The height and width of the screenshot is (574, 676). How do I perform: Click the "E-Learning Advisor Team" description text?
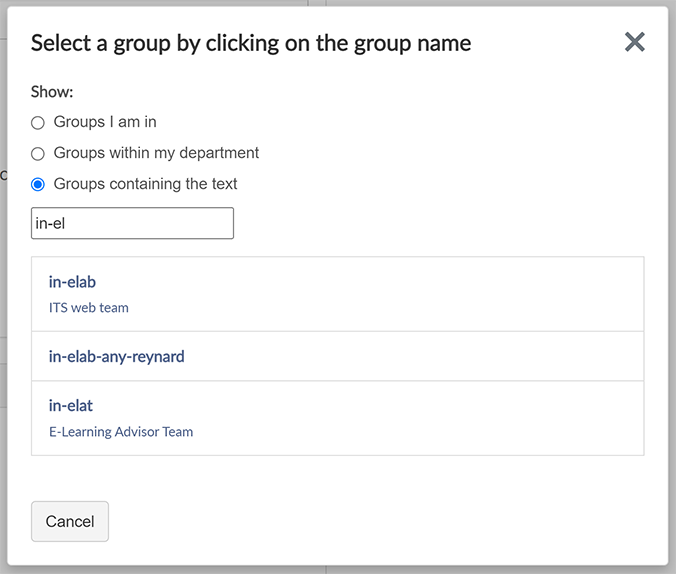click(x=120, y=432)
